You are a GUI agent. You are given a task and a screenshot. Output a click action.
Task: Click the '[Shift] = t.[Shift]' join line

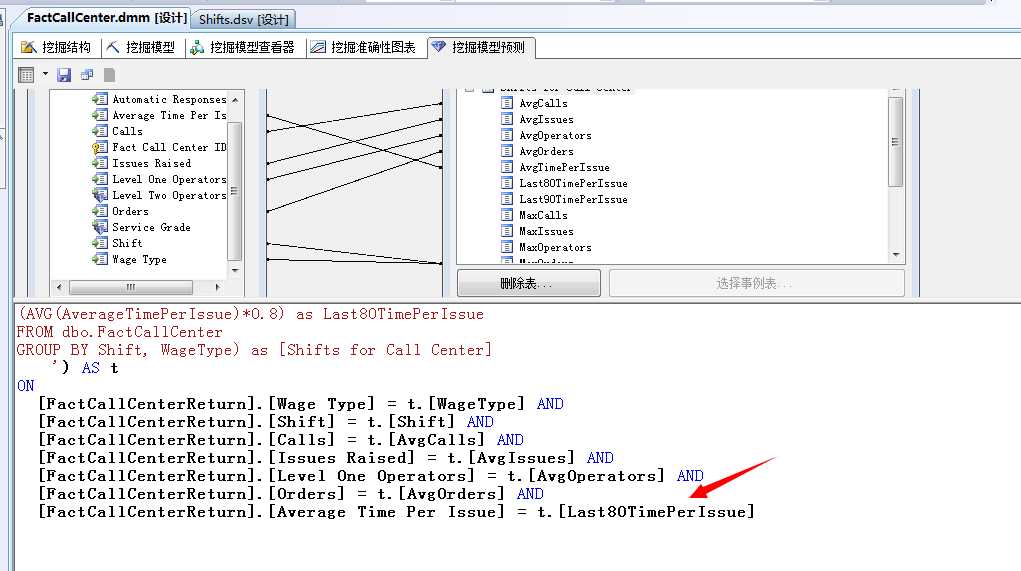(x=266, y=422)
